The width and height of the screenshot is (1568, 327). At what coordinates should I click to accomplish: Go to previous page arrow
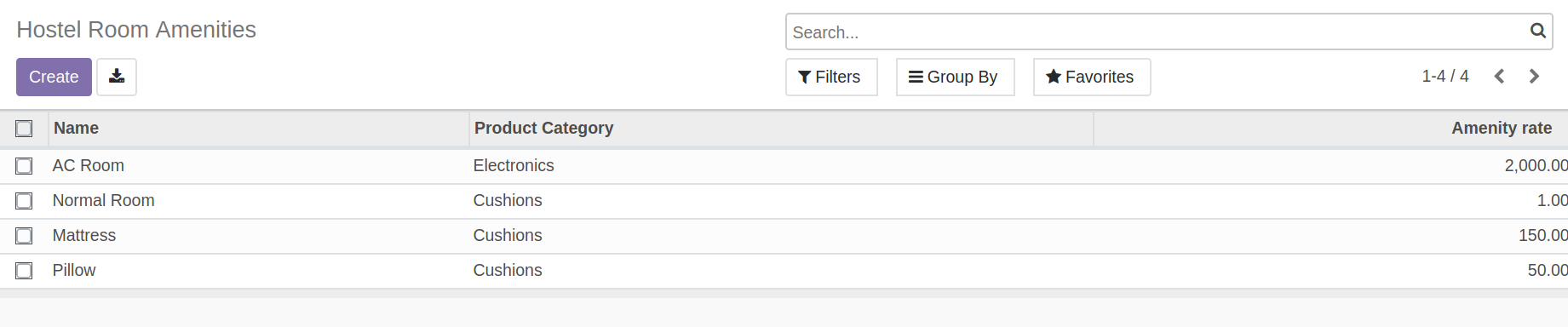tap(1499, 77)
